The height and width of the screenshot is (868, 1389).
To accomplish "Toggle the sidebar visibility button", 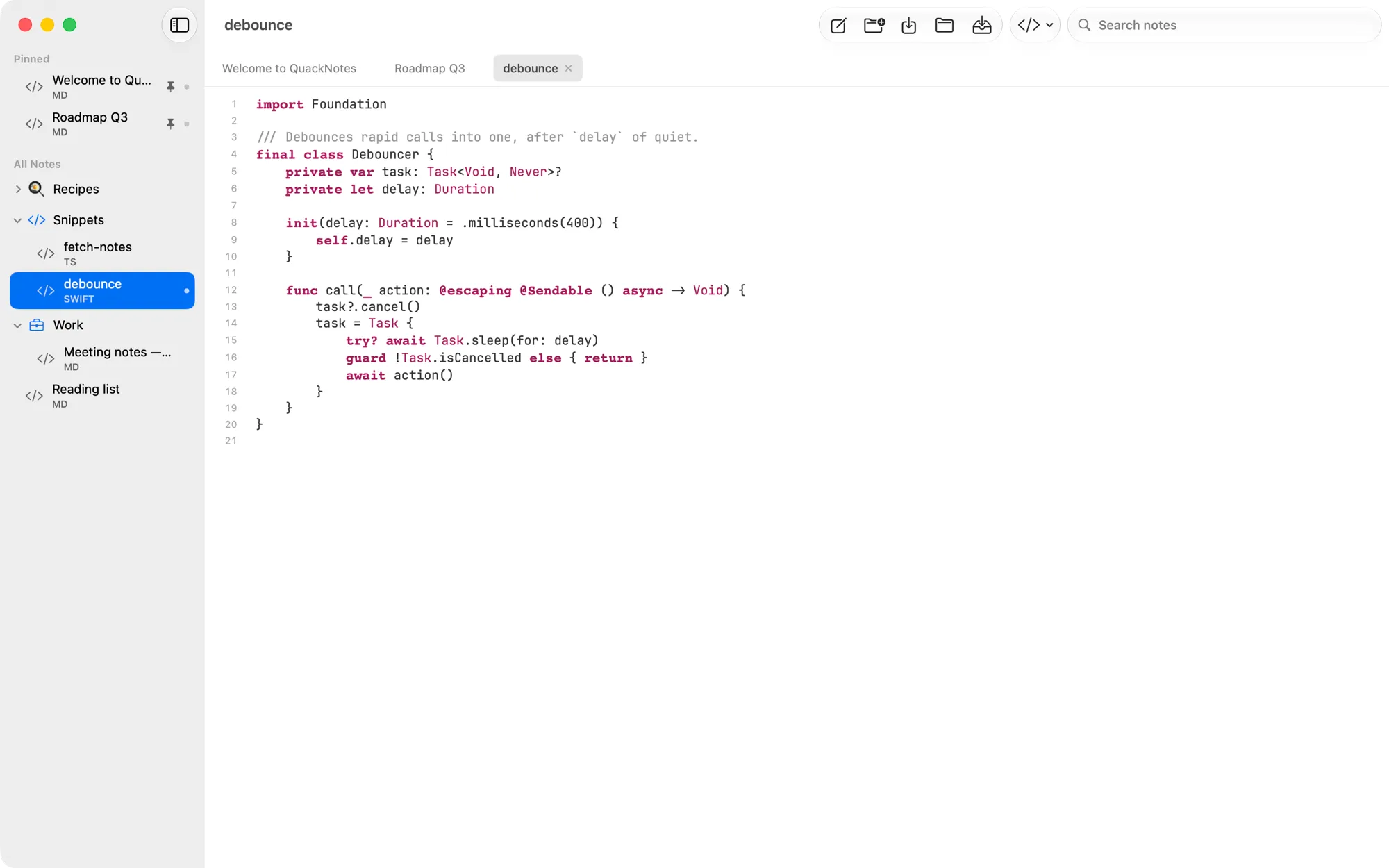I will (x=179, y=25).
